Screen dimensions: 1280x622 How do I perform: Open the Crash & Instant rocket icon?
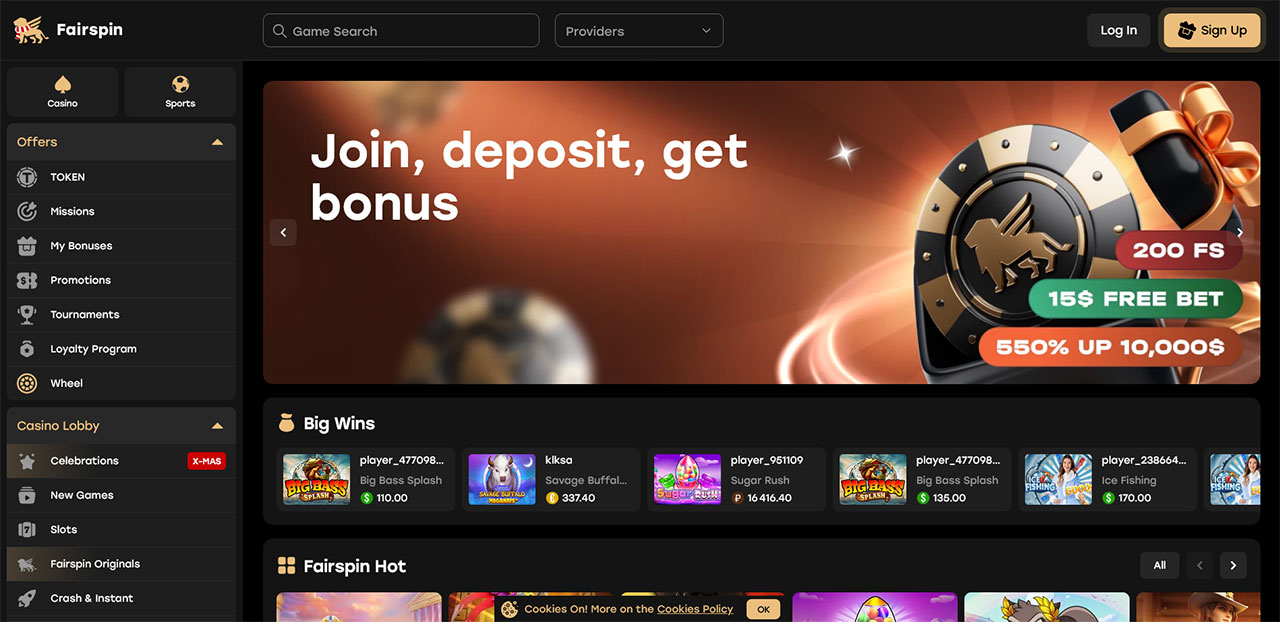pos(28,598)
